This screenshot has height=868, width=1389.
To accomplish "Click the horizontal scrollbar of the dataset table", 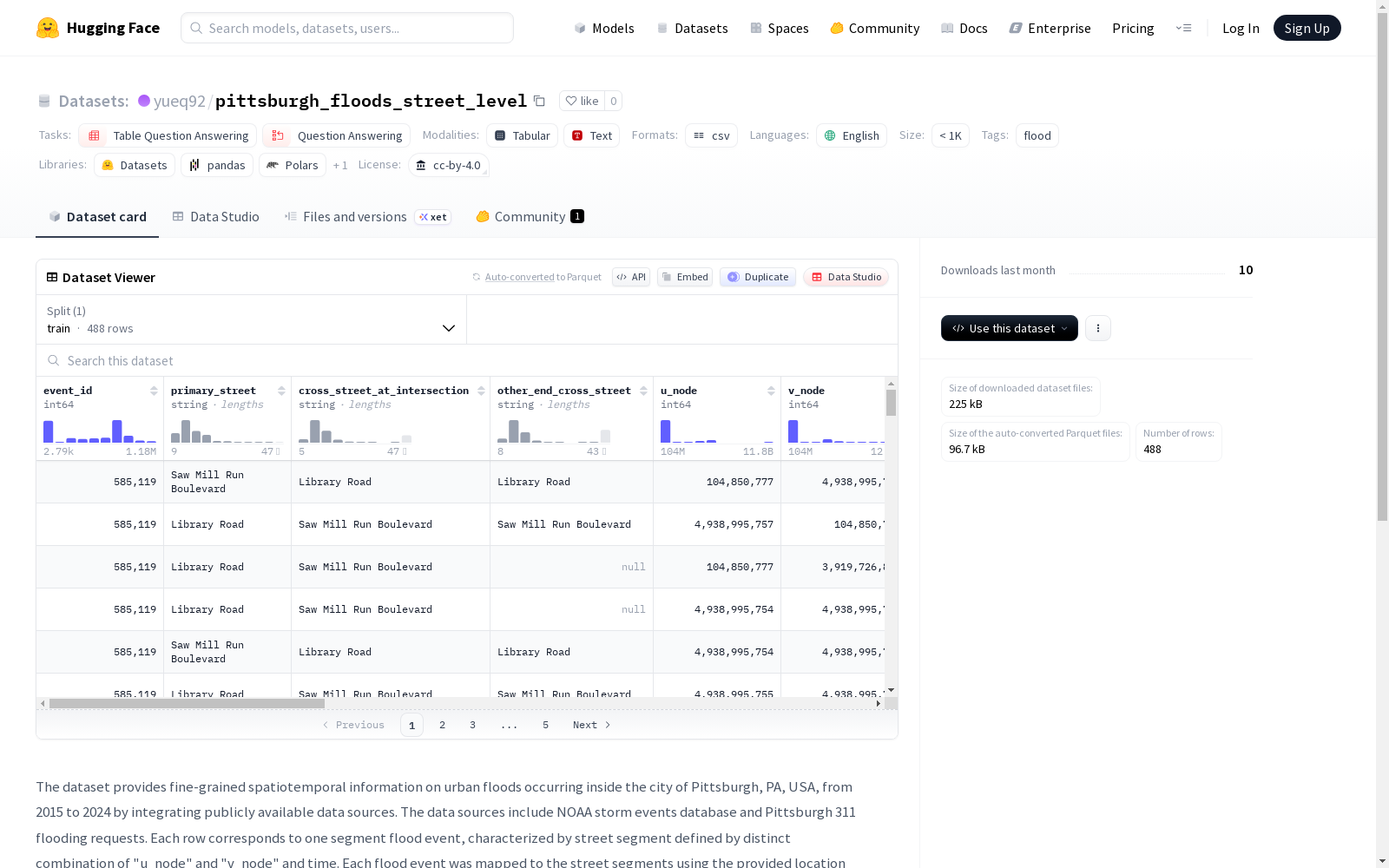I will click(187, 703).
